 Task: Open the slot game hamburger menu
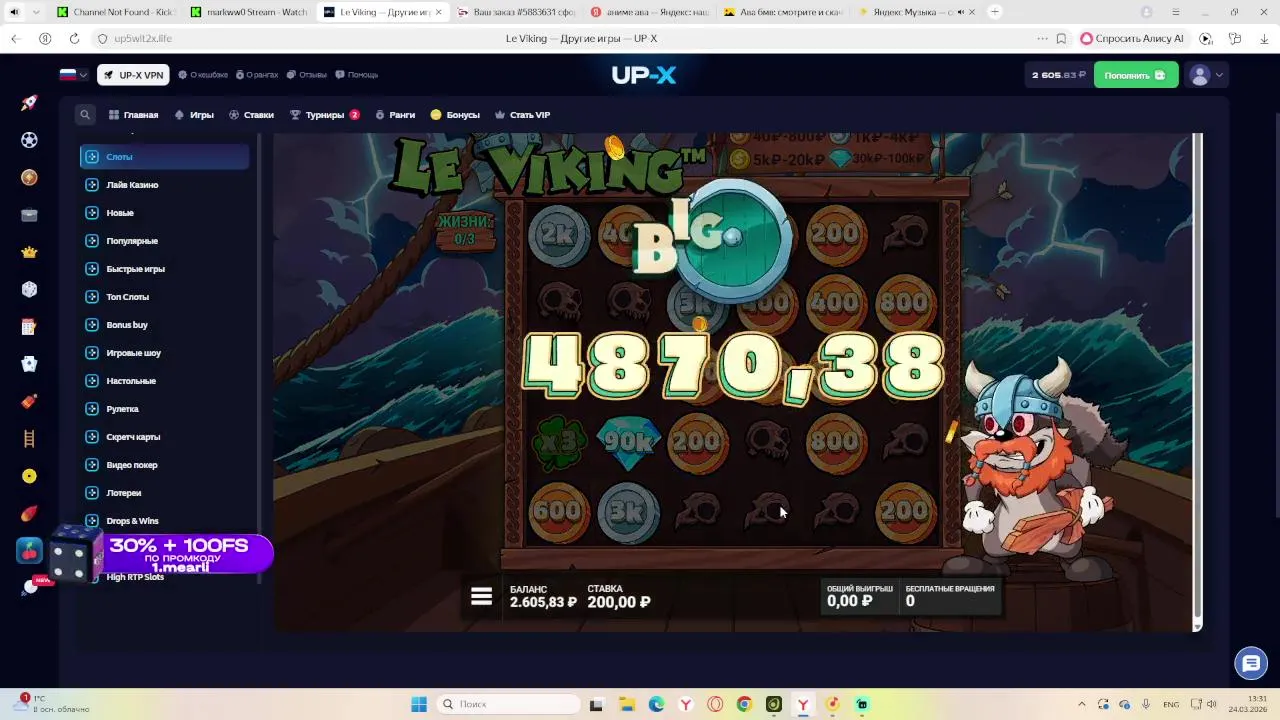tap(481, 596)
